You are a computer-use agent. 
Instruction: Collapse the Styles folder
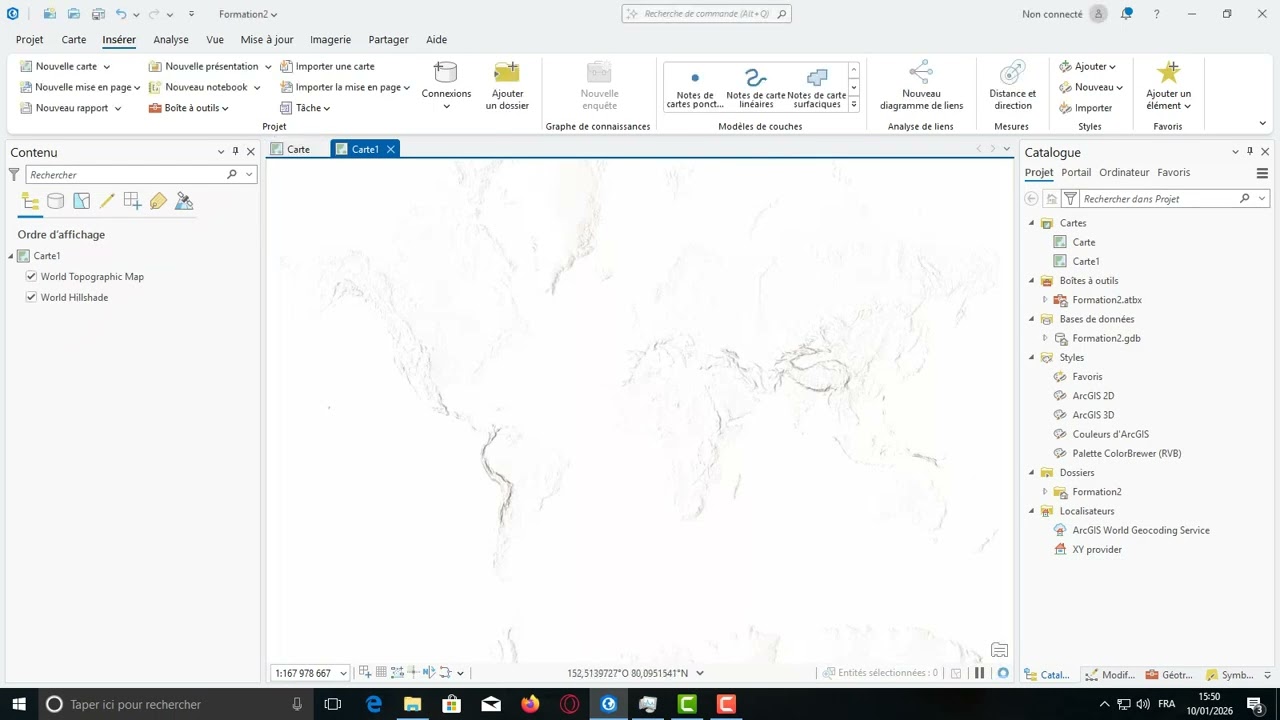coord(1032,357)
